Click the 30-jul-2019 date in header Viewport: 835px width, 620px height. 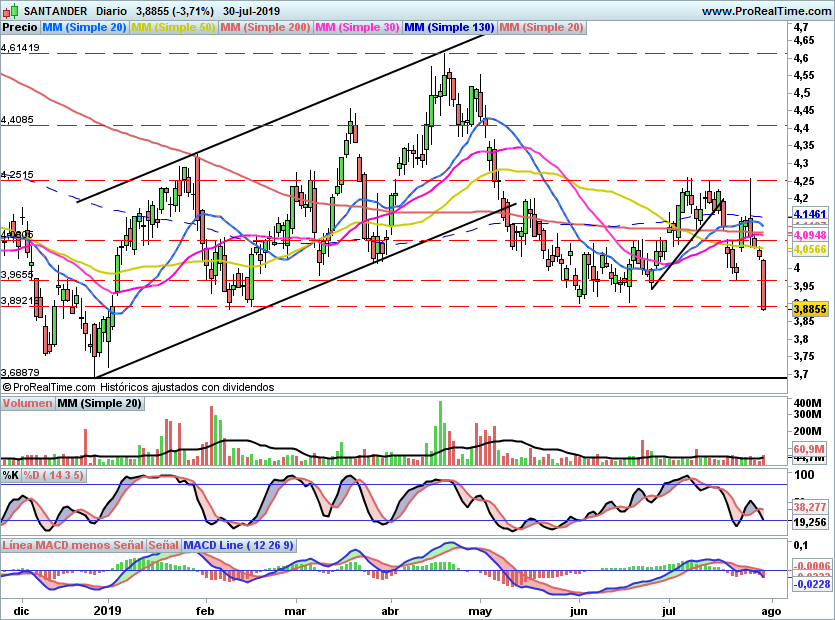point(251,11)
